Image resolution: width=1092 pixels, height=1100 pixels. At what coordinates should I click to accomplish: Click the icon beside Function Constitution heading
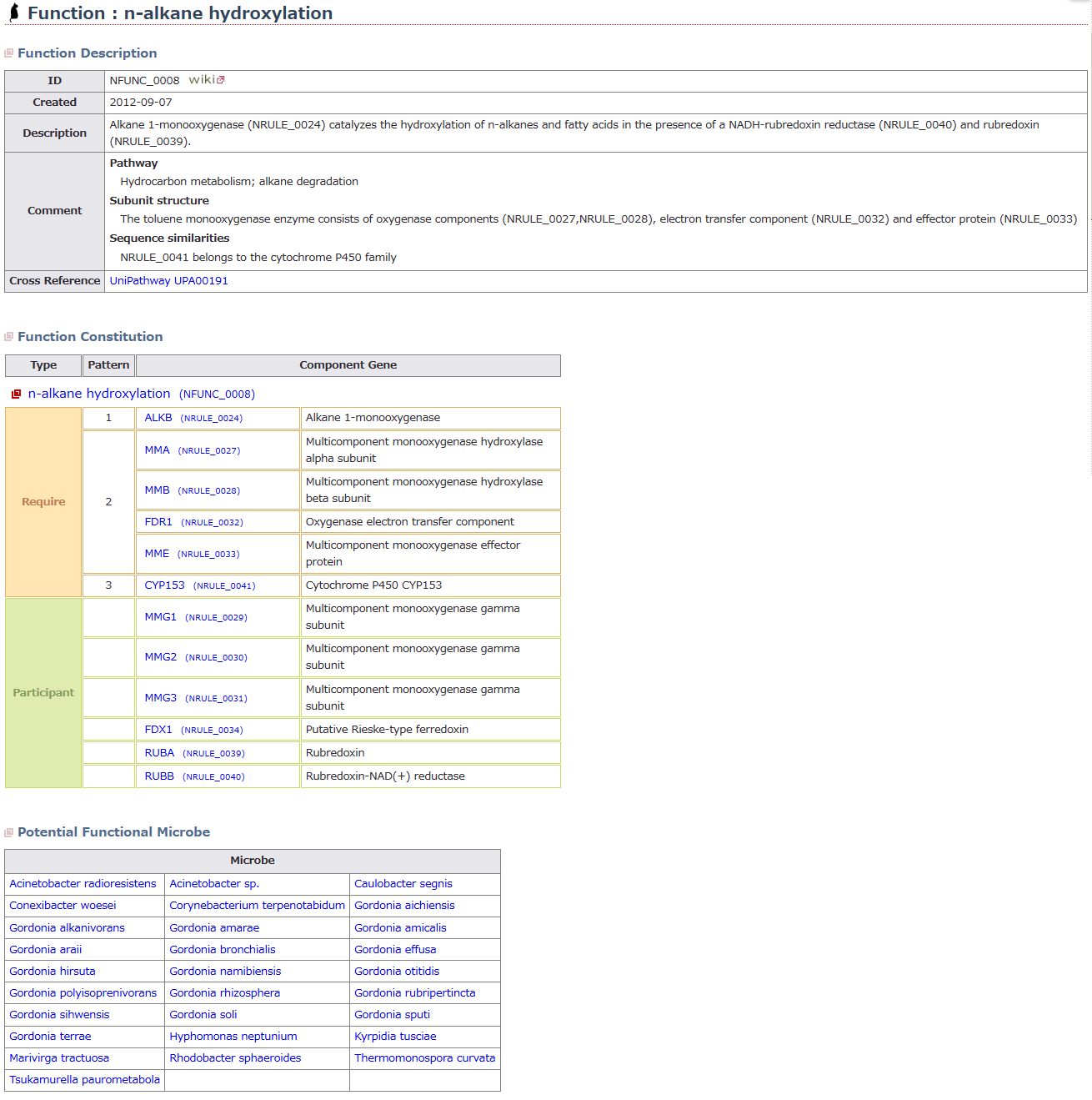coord(9,337)
